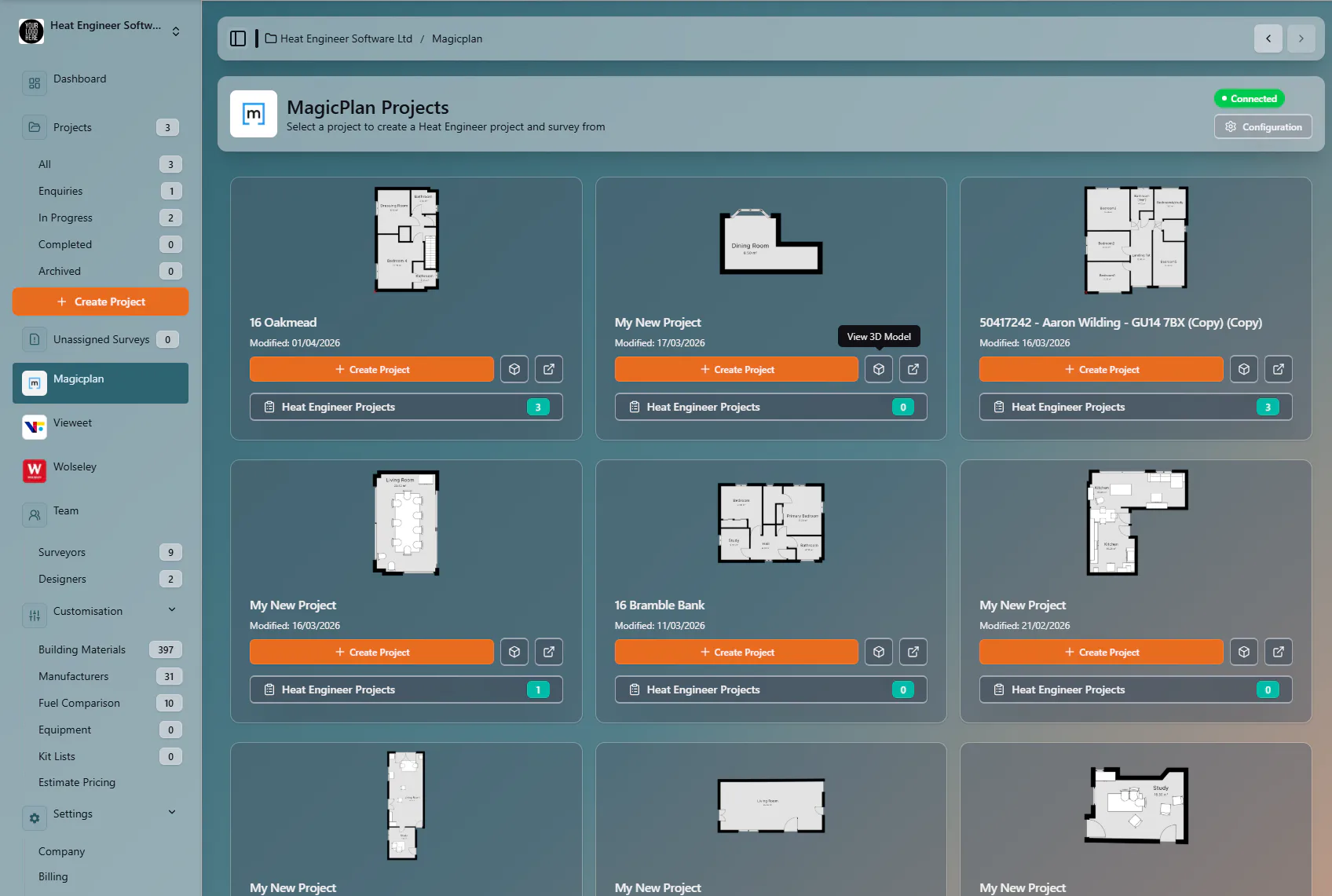Viewport: 1332px width, 896px height.
Task: Open 21/02/2026 project externally
Action: [x=1279, y=652]
